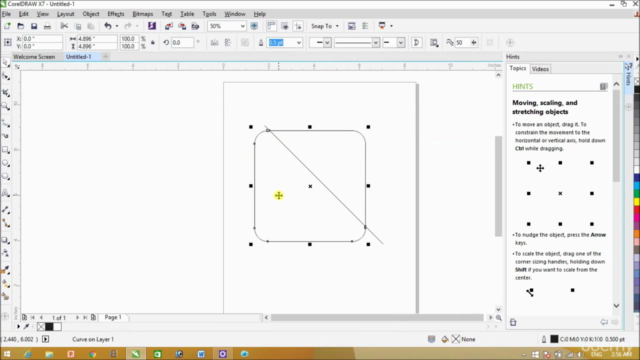Open the Effects menu
This screenshot has height=360, width=640.
tap(116, 14)
